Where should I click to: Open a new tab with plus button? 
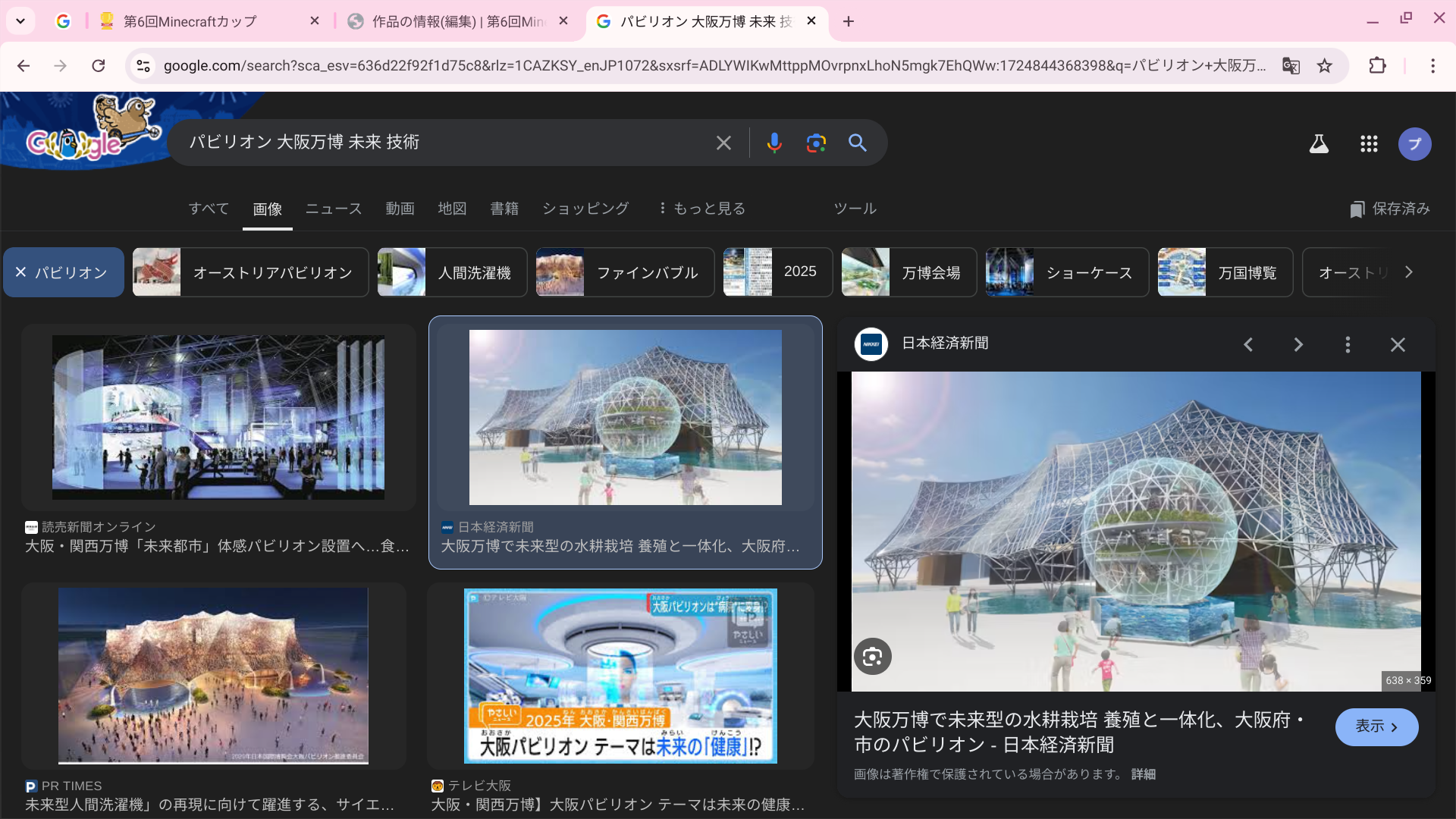(x=849, y=21)
